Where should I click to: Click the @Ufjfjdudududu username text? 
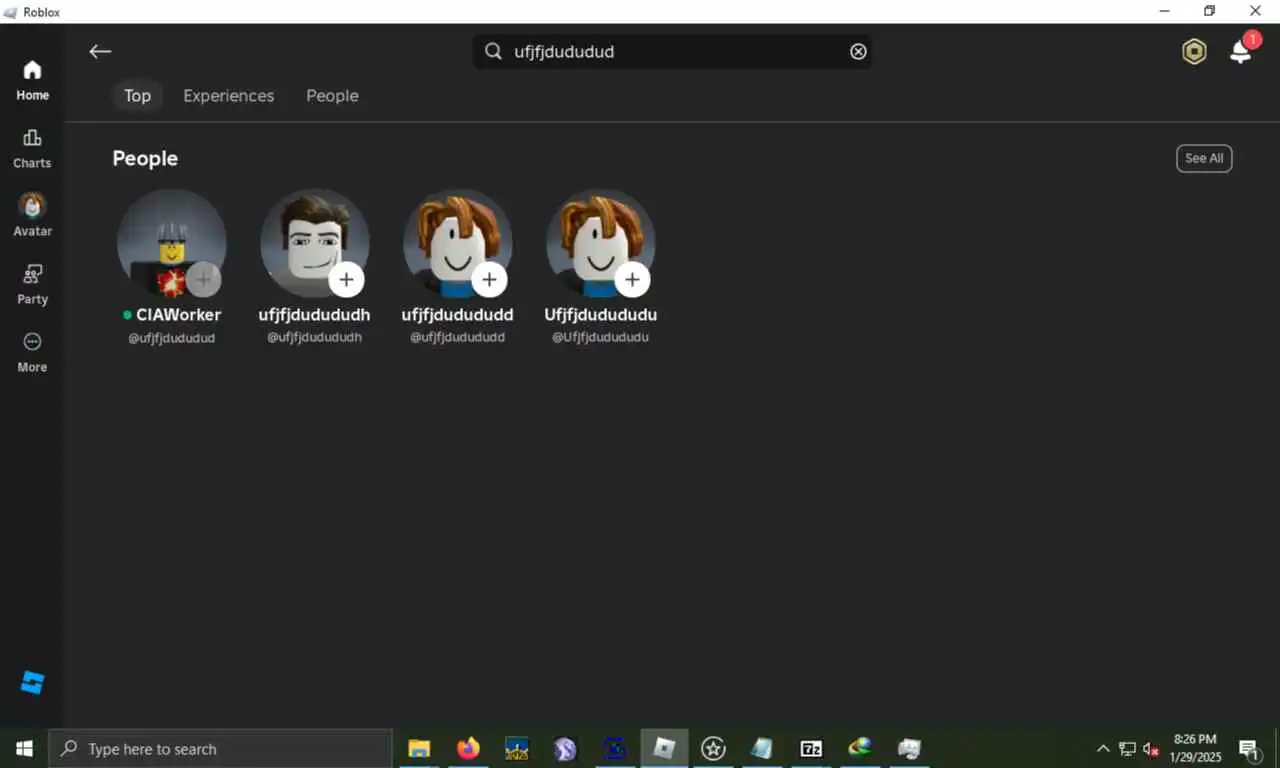[x=600, y=338]
